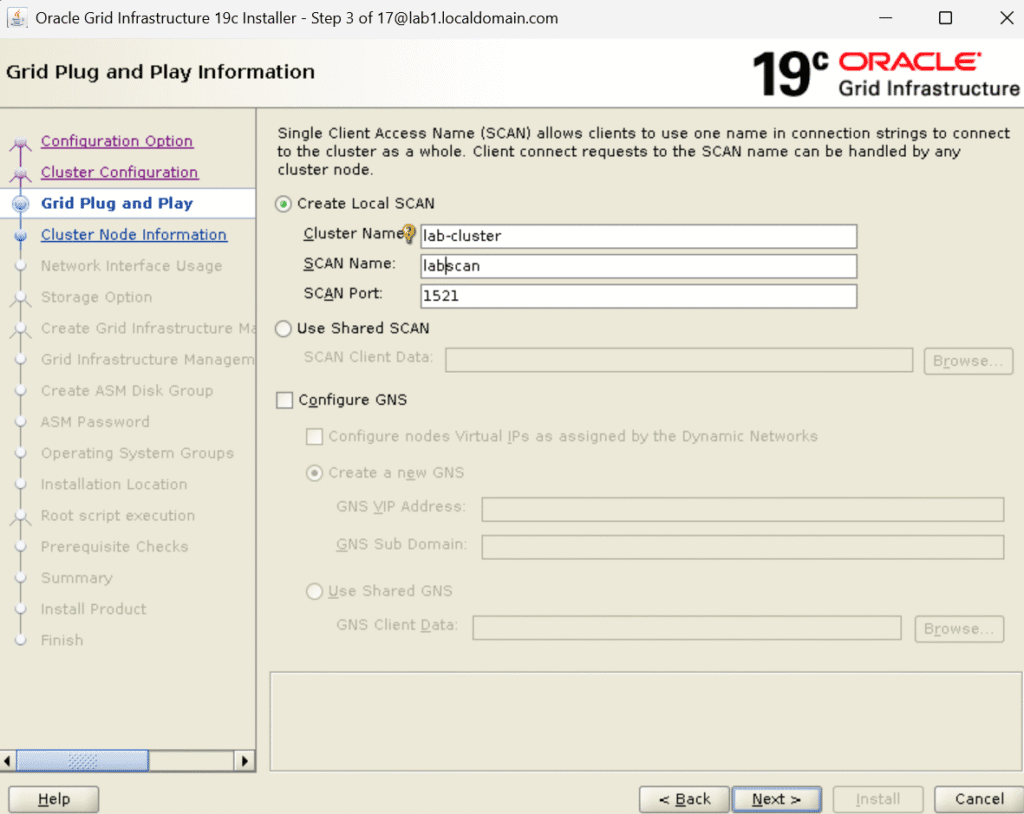The image size is (1024, 814).
Task: Go to Cluster Node Information step
Action: [134, 235]
